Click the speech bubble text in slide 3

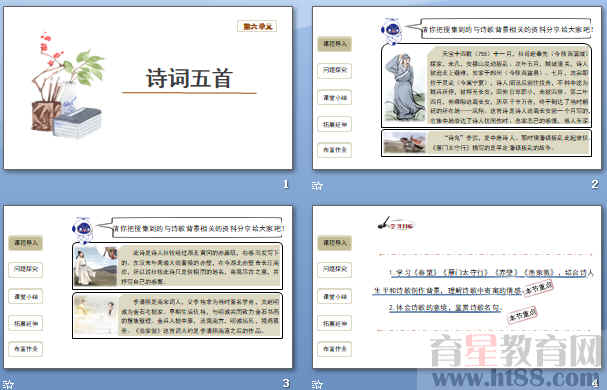pyautogui.click(x=199, y=229)
